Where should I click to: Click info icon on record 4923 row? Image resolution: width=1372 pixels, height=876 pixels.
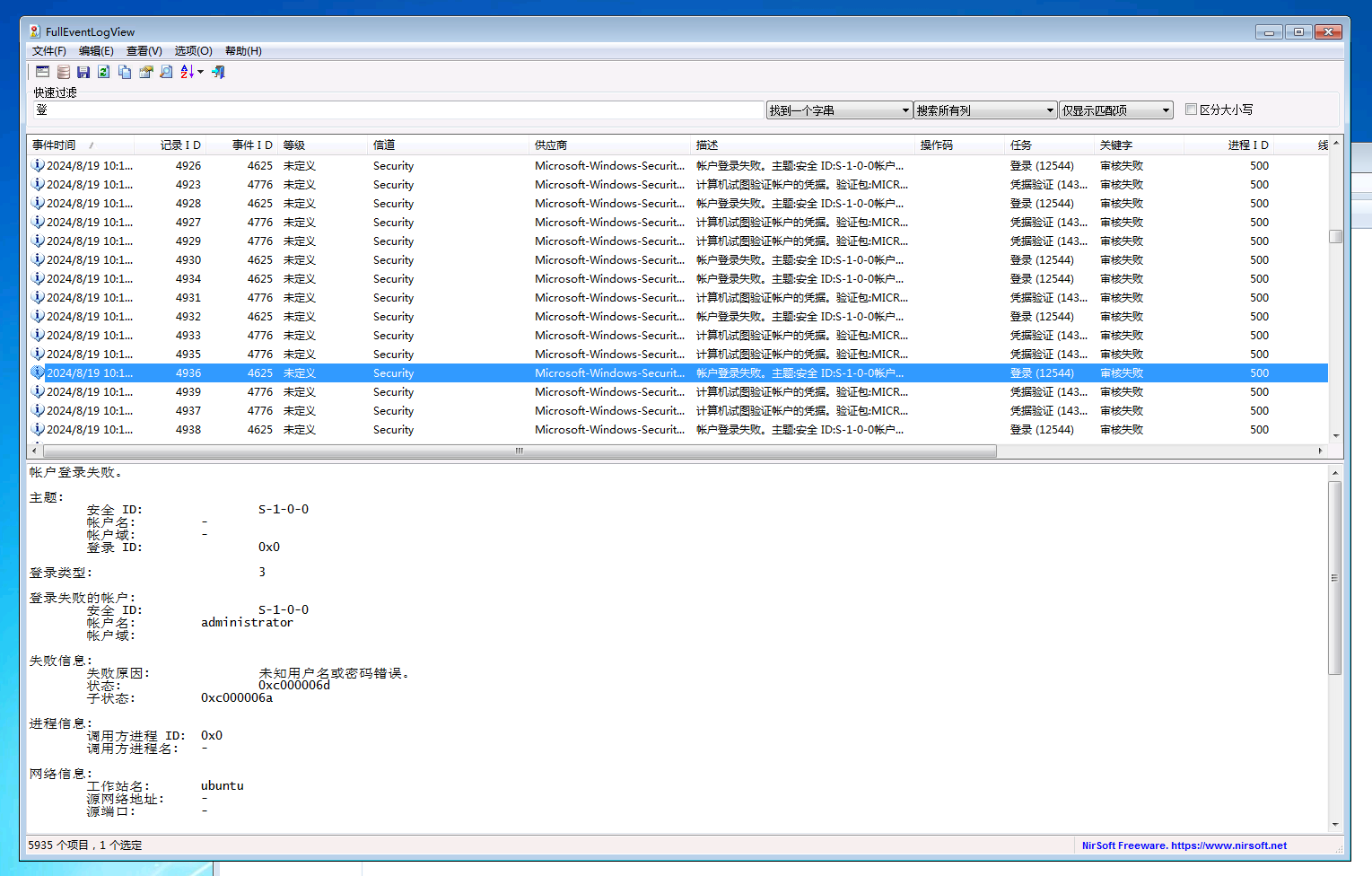(x=38, y=184)
